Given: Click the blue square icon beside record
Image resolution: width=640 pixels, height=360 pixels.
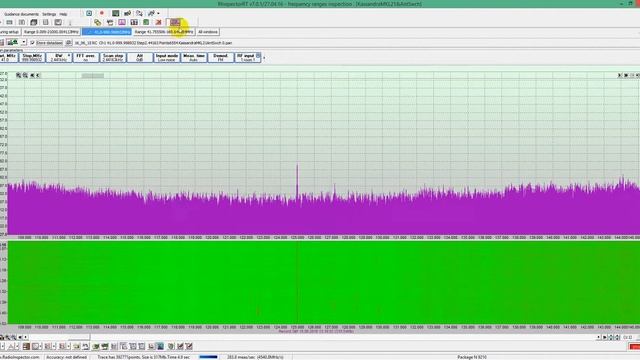Looking at the screenshot, I should (x=89, y=13).
